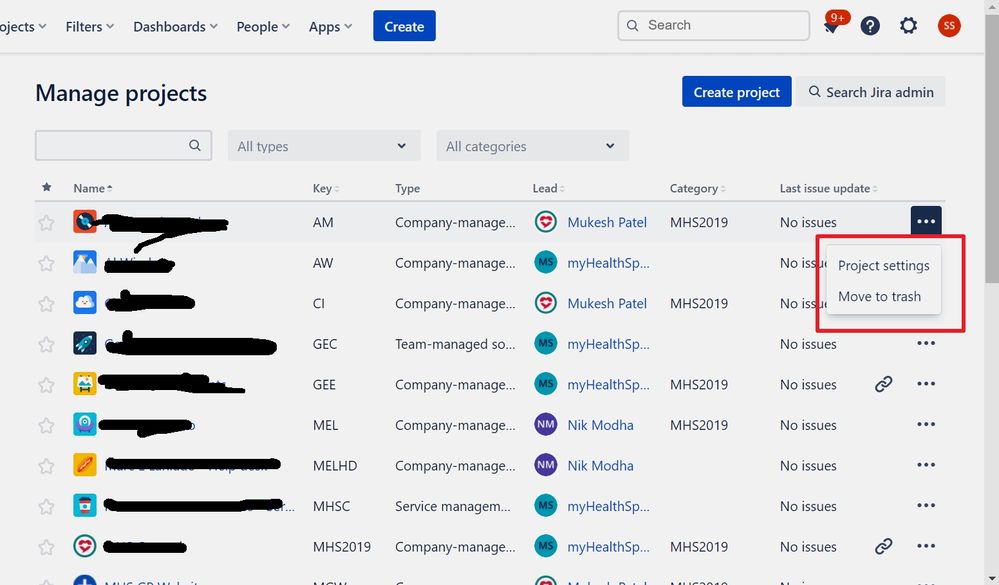Open the settings gear icon
Screen dimensions: 999x585
[x=908, y=25]
